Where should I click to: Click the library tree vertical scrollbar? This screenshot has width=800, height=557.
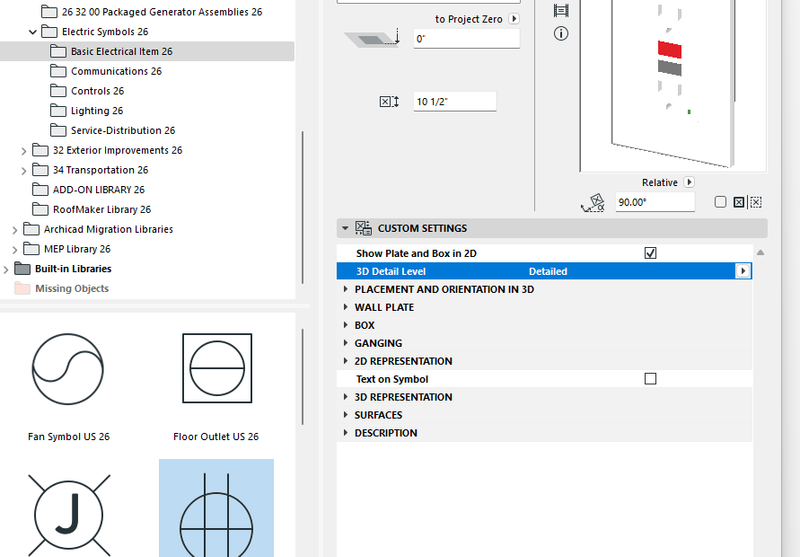[303, 207]
